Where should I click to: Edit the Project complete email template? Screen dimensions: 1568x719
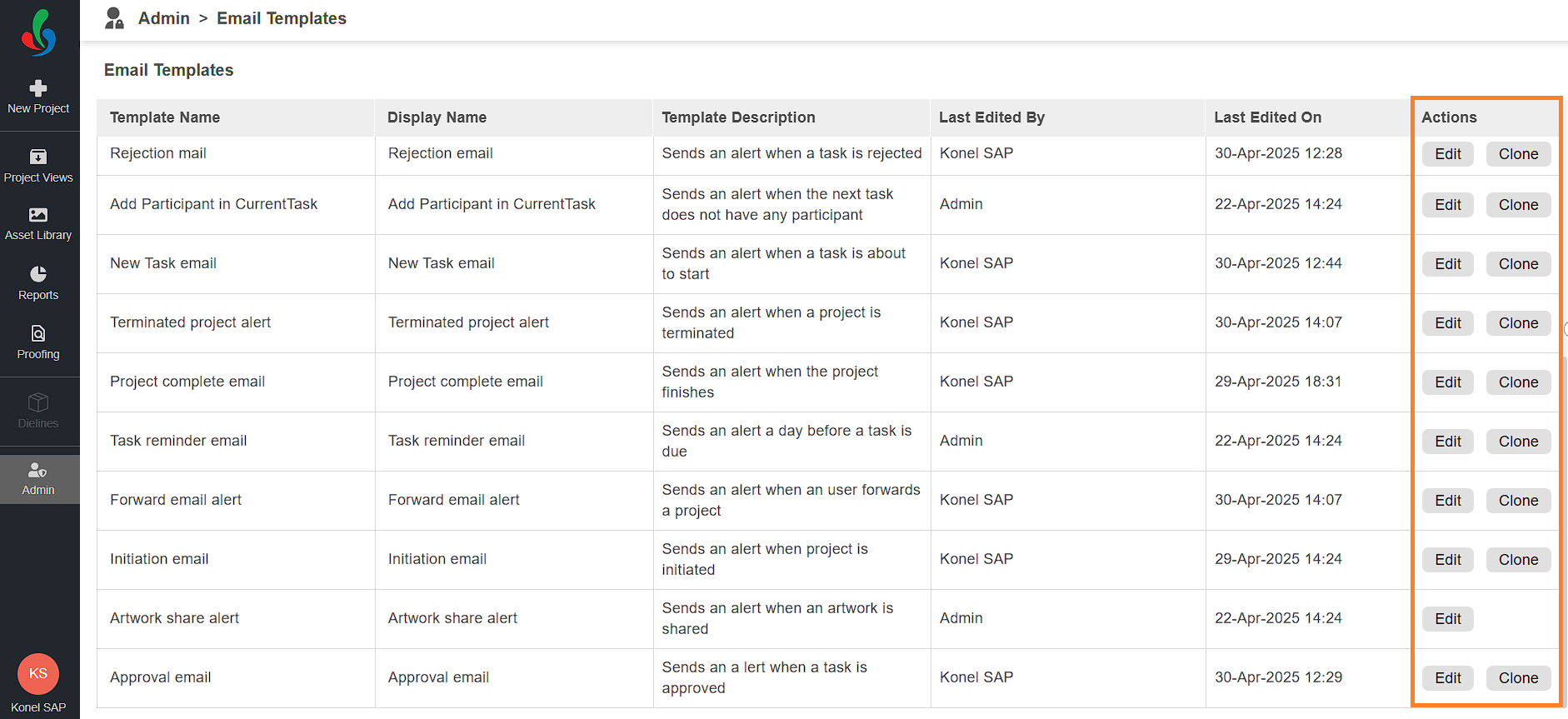(1448, 382)
